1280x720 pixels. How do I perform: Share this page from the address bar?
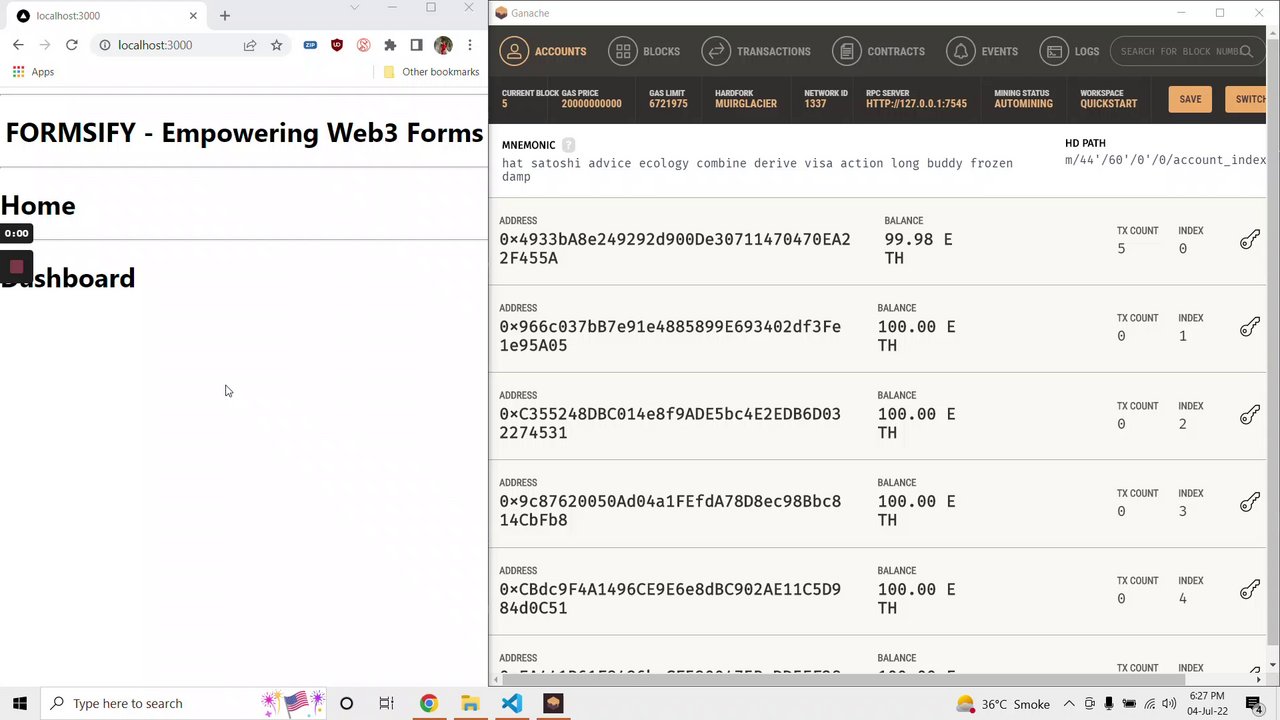[x=250, y=45]
